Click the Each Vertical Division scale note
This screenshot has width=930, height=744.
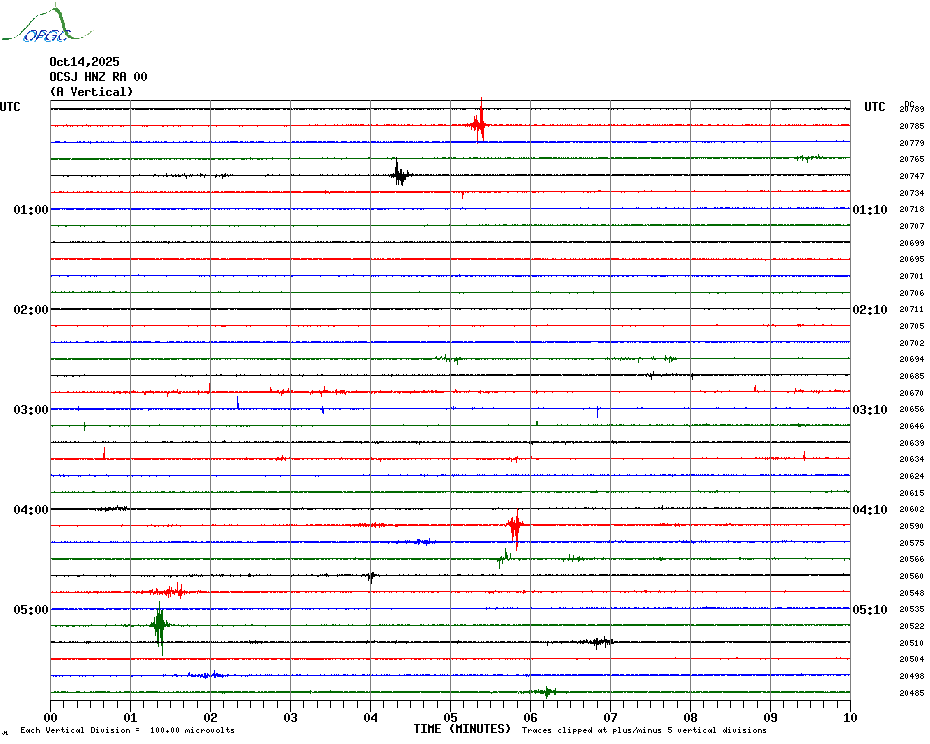pyautogui.click(x=127, y=731)
